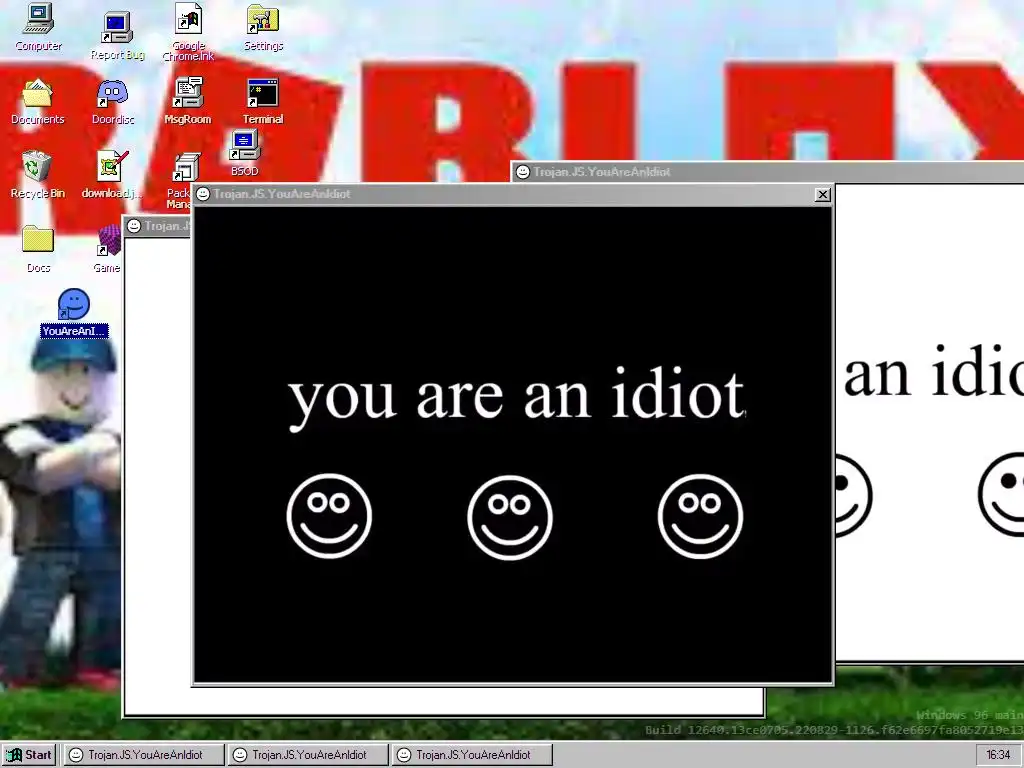Open the Recycle Bin icon

pyautogui.click(x=37, y=174)
